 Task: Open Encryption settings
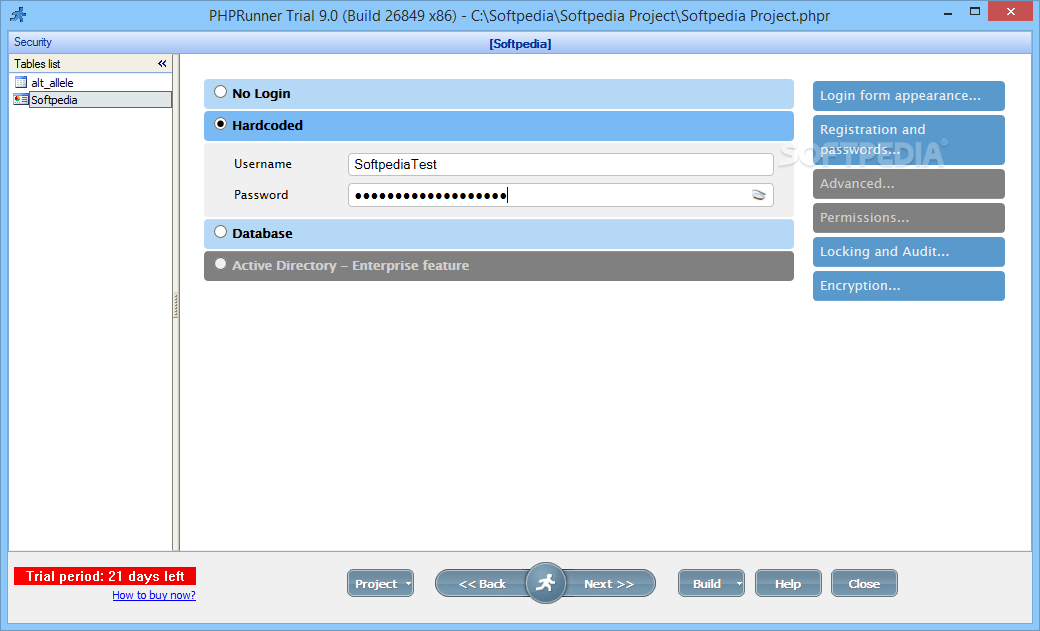point(909,286)
